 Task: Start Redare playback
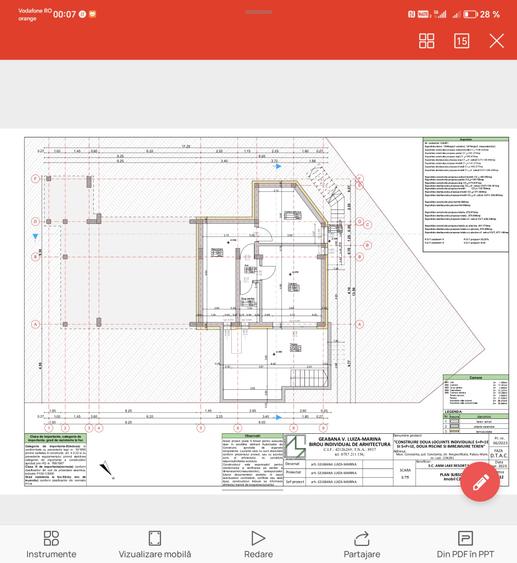coord(258,544)
